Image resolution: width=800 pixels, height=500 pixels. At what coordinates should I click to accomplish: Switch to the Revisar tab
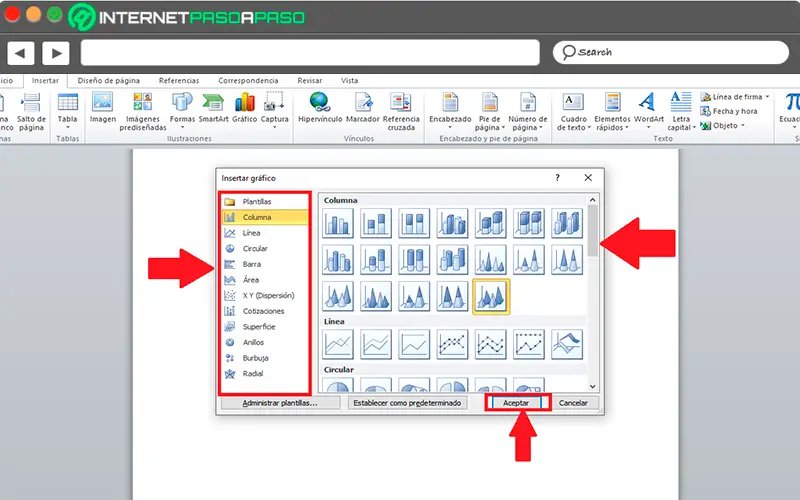310,81
